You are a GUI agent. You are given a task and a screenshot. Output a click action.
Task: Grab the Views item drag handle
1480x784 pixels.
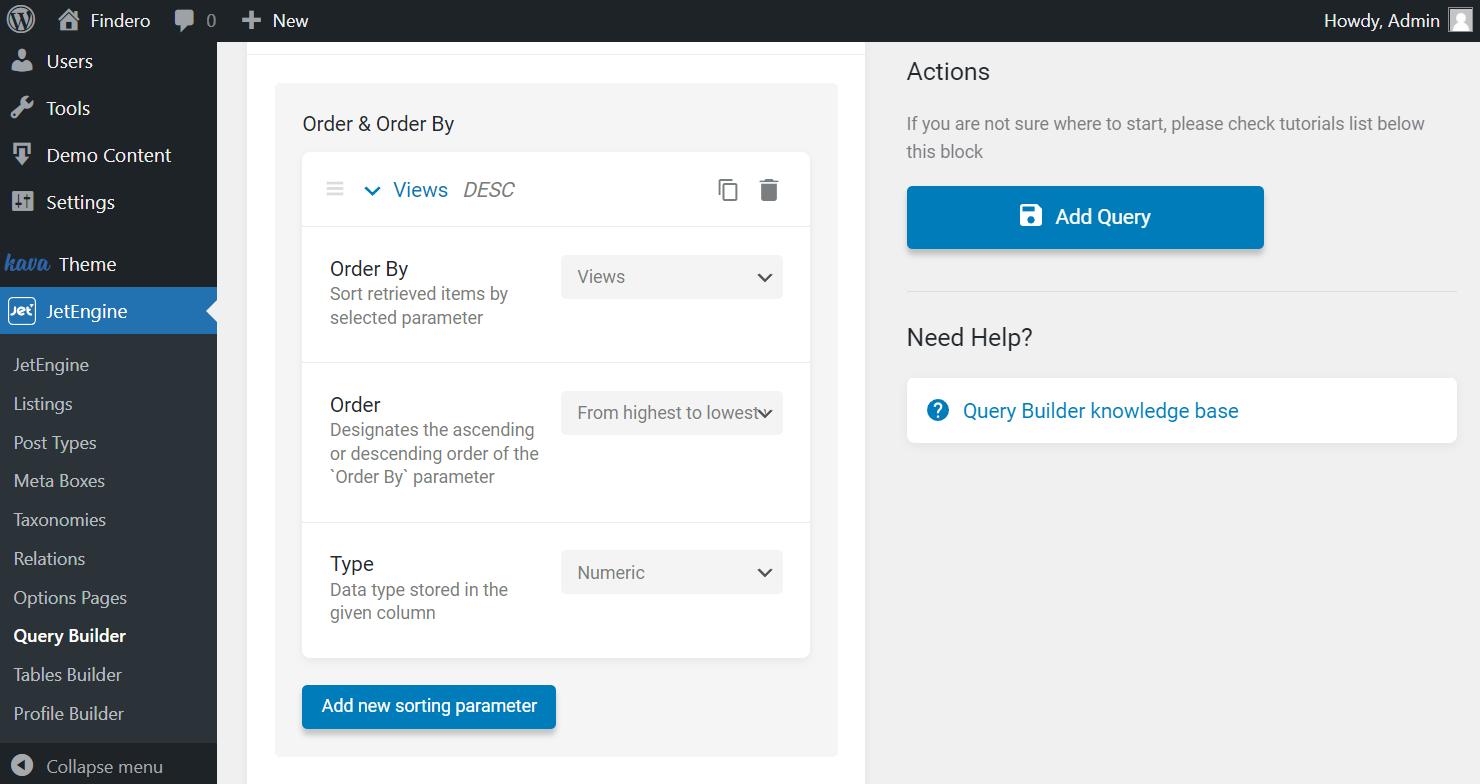click(x=335, y=190)
